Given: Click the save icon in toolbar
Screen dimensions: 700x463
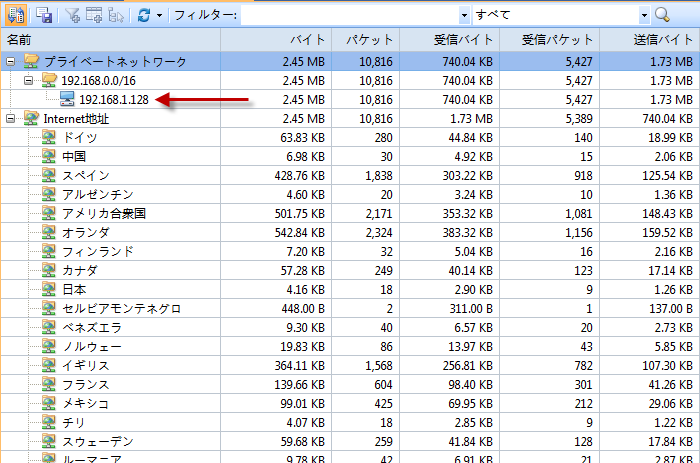Looking at the screenshot, I should (44, 15).
